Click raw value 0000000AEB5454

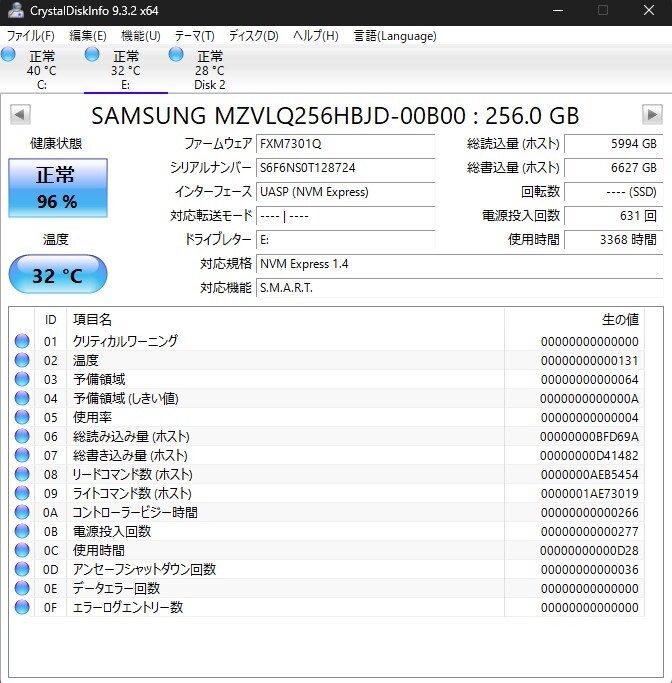pyautogui.click(x=589, y=474)
